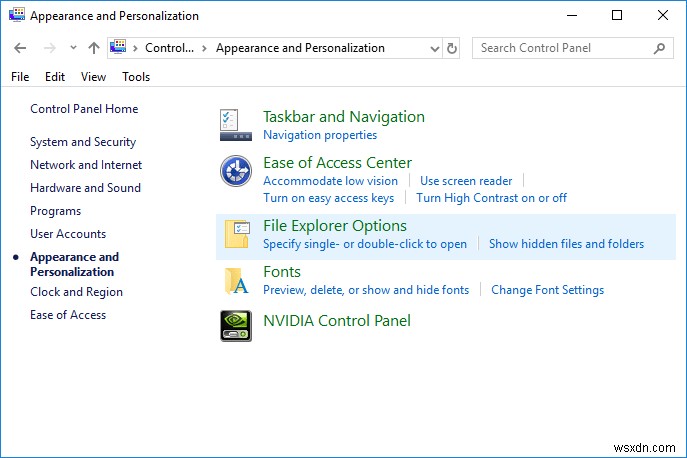Click the Ease of Access Center icon
687x458 pixels.
(x=236, y=172)
